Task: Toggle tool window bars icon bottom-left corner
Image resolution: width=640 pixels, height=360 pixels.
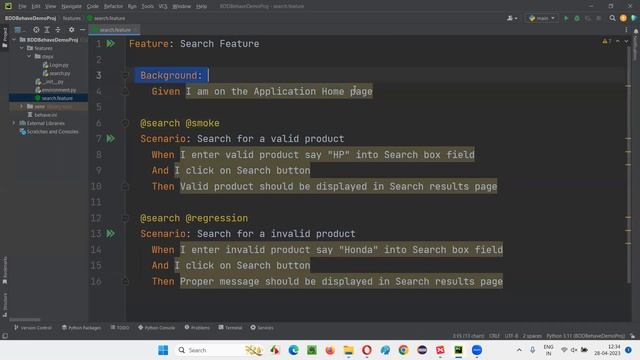Action: 5,336
